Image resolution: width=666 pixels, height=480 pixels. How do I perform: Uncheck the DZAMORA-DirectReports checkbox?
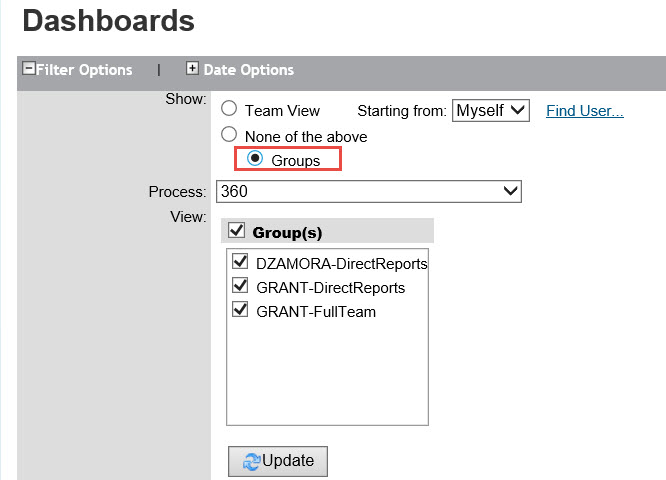(240, 261)
